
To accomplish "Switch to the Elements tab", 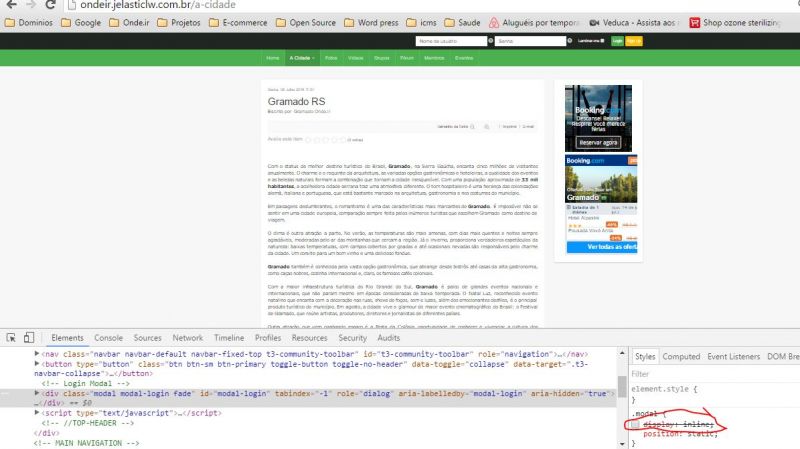I will (67, 338).
